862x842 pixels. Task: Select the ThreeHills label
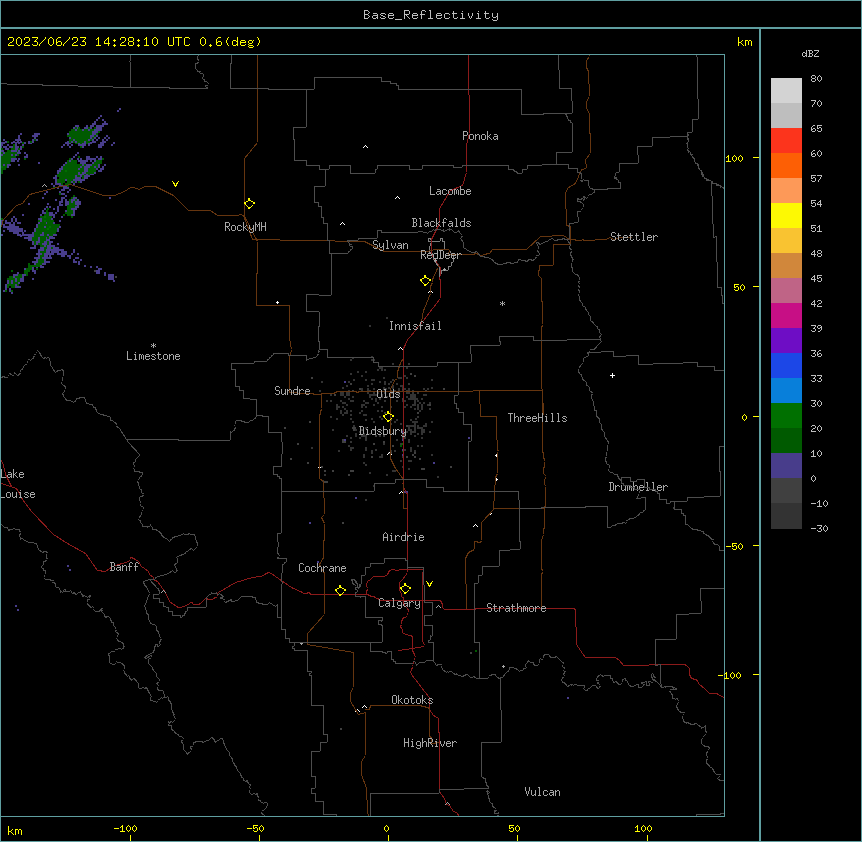tap(537, 418)
